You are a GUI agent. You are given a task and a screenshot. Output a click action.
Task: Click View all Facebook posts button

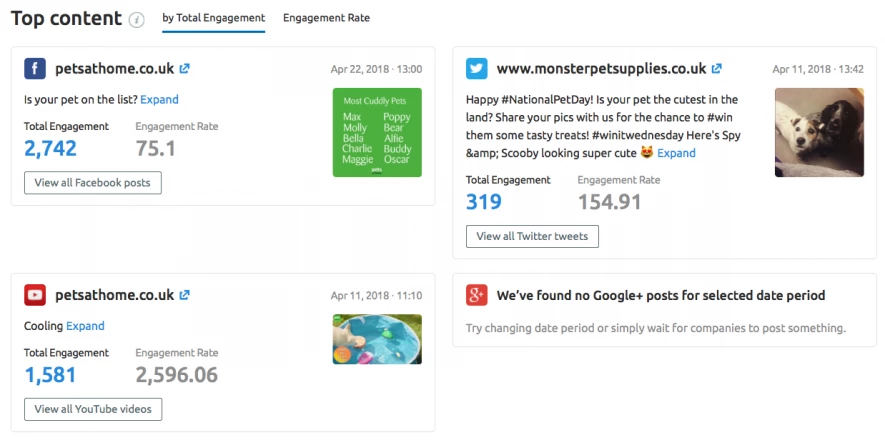click(x=93, y=183)
